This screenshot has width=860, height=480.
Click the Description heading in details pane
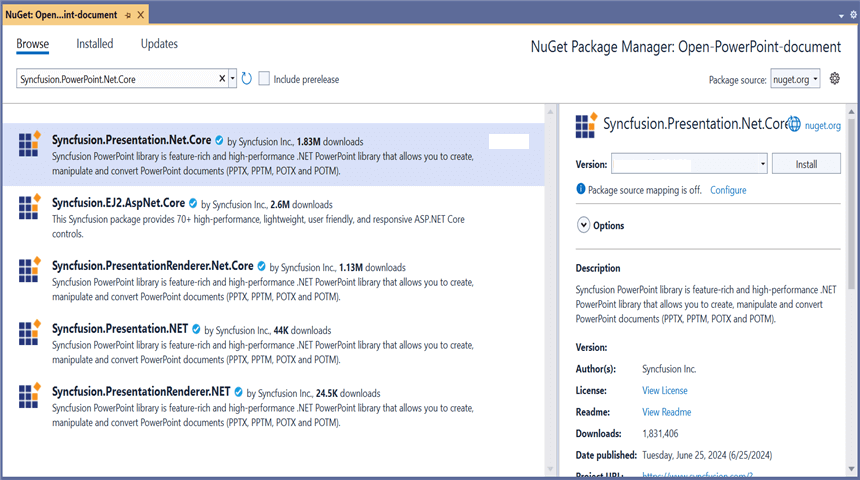(598, 268)
